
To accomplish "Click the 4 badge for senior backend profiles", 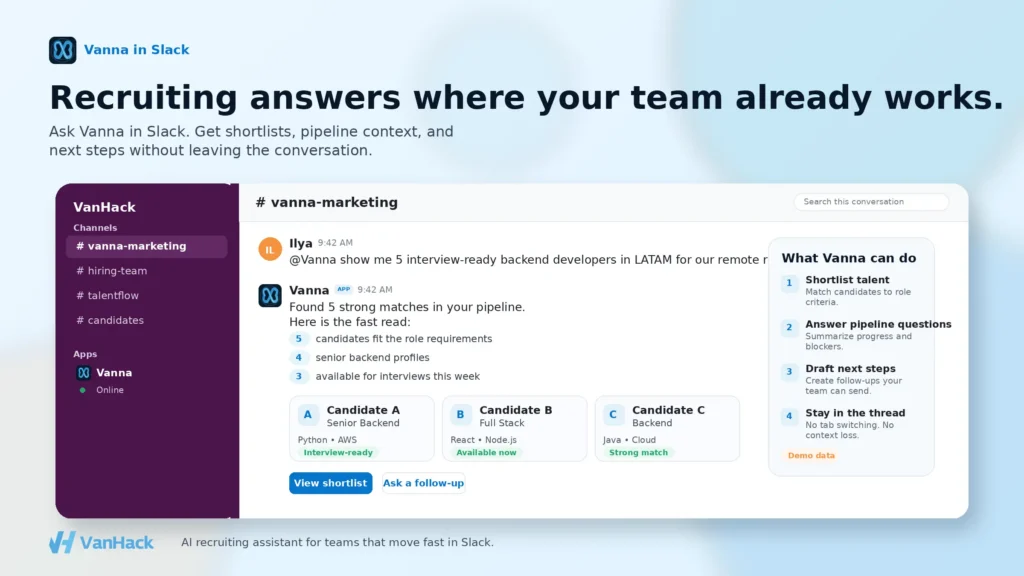I will point(298,358).
